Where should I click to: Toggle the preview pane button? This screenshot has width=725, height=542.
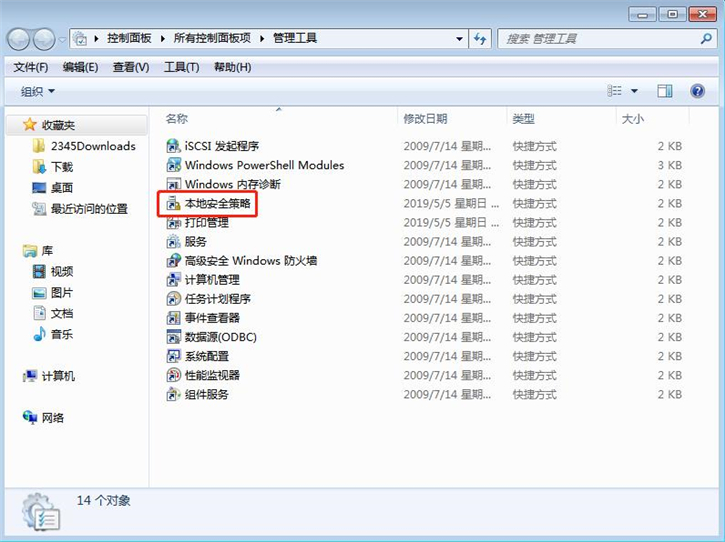coord(665,91)
